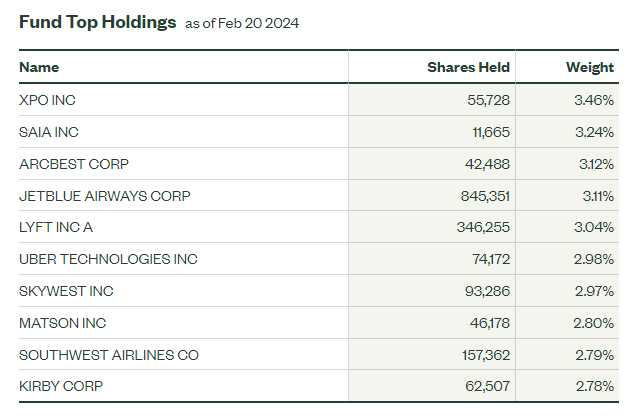Click the as of Feb 20 2024 date text
This screenshot has width=630, height=420.
point(241,24)
